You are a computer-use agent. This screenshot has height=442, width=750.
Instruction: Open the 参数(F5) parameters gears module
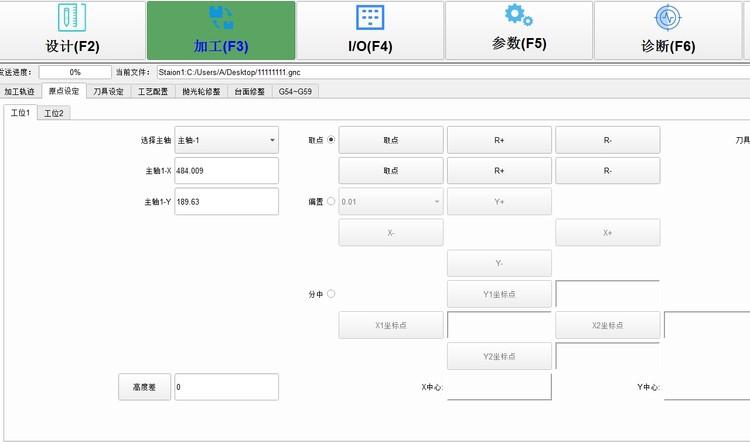click(519, 30)
